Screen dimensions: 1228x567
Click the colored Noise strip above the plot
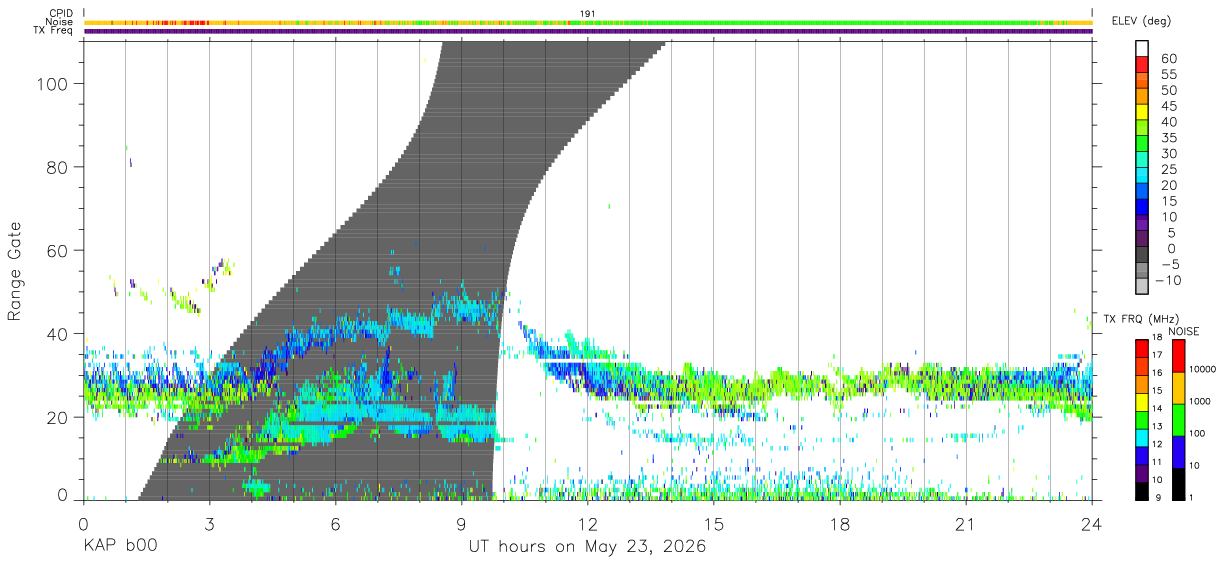pyautogui.click(x=588, y=22)
